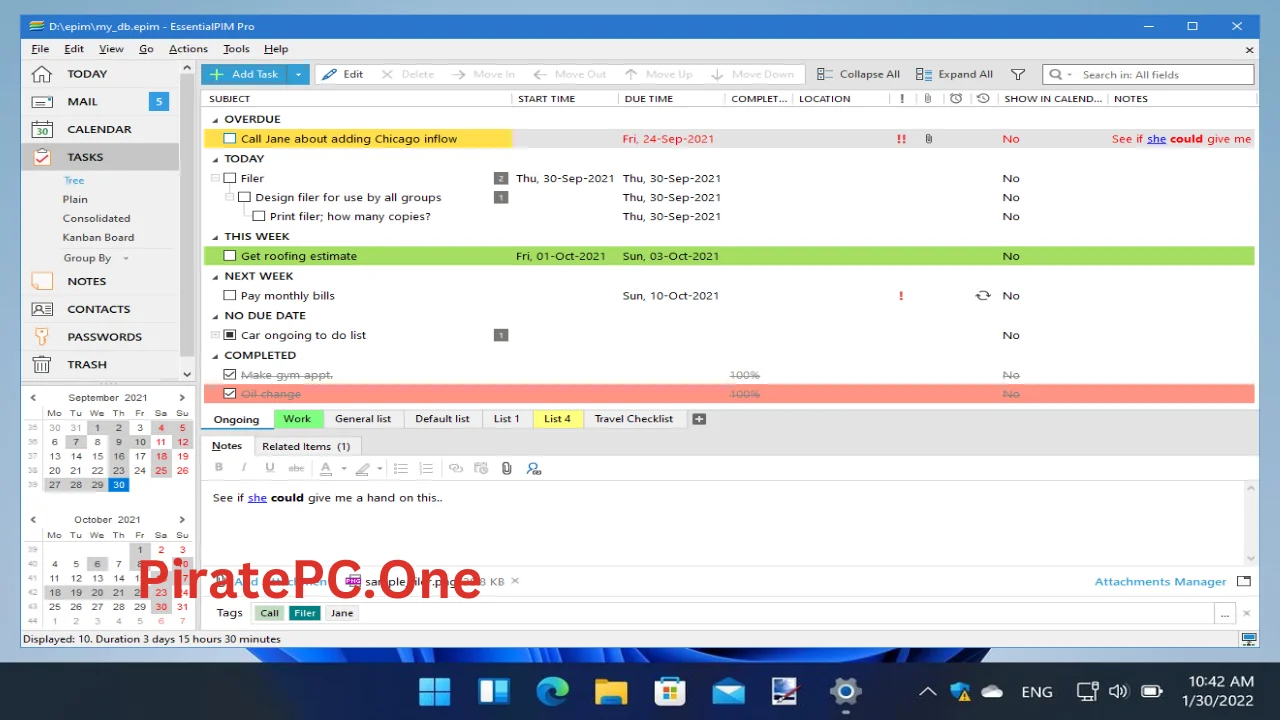Click the Edit pencil toolbar item

(342, 74)
